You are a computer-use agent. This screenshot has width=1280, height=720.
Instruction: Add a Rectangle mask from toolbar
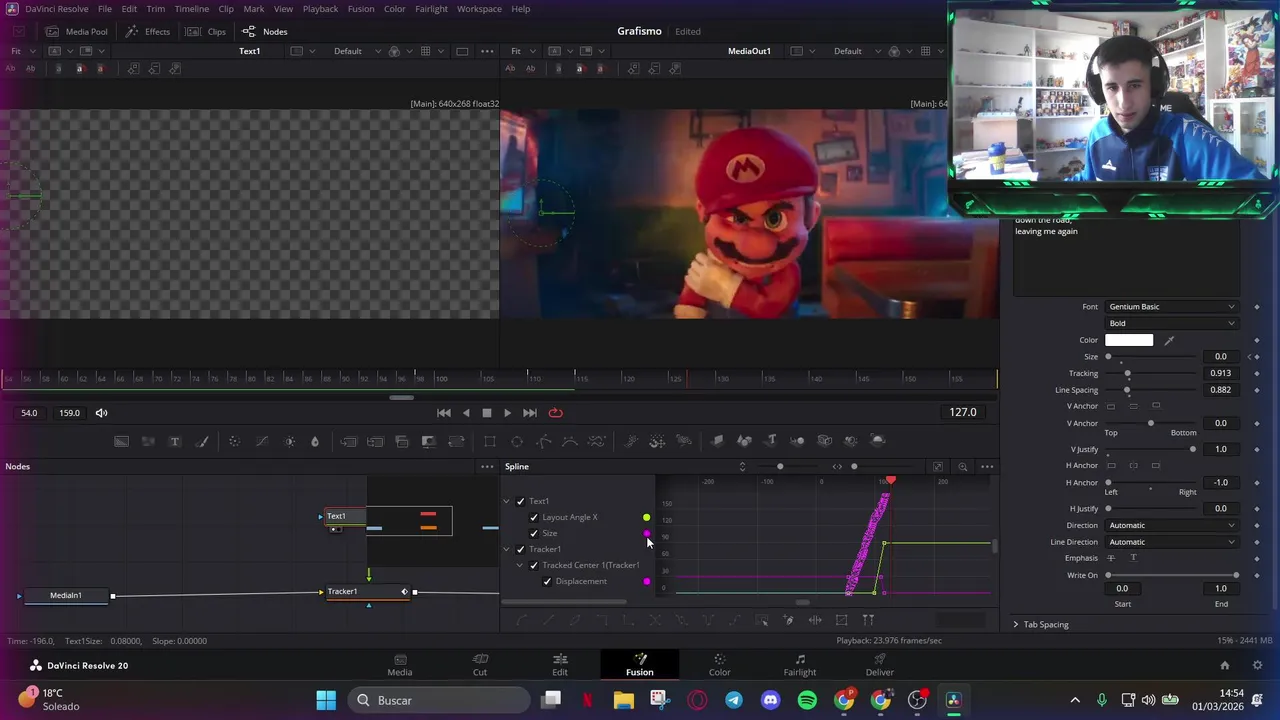(x=490, y=441)
